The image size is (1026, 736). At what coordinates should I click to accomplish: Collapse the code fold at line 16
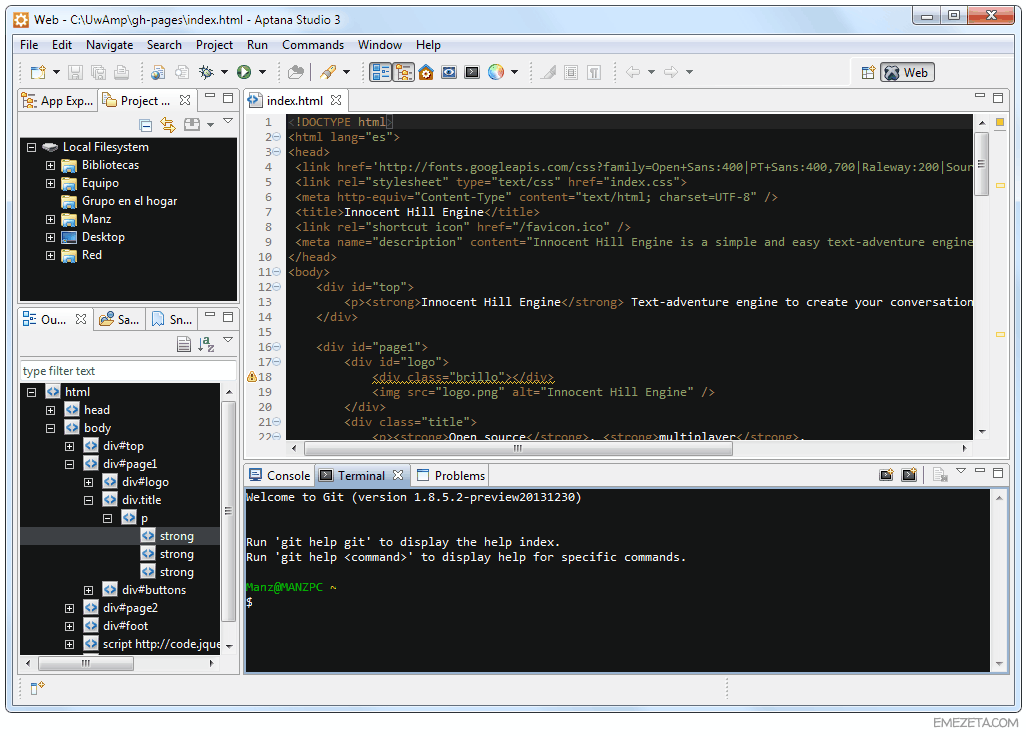coord(277,347)
